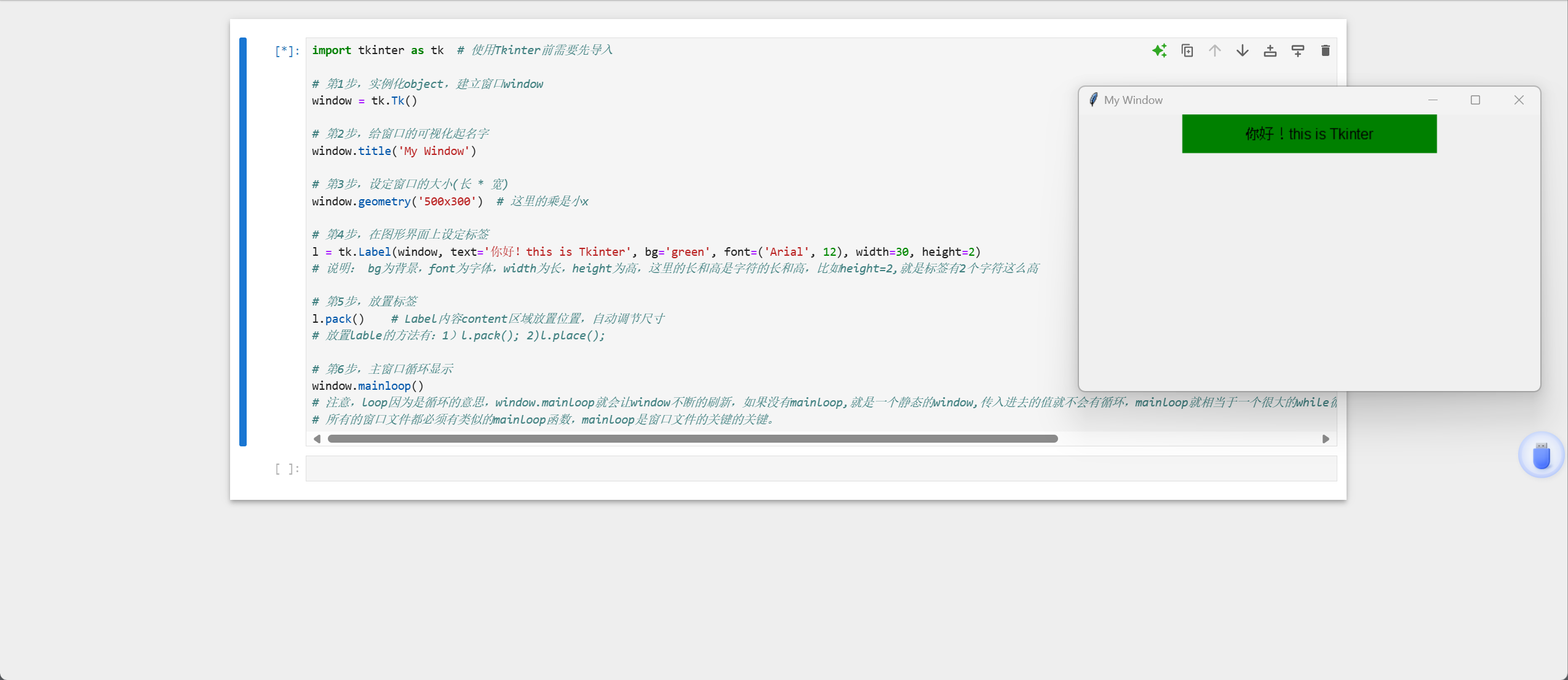Click the 'window.mainloop()' code line
Screen dimensions: 1568x680
368,385
